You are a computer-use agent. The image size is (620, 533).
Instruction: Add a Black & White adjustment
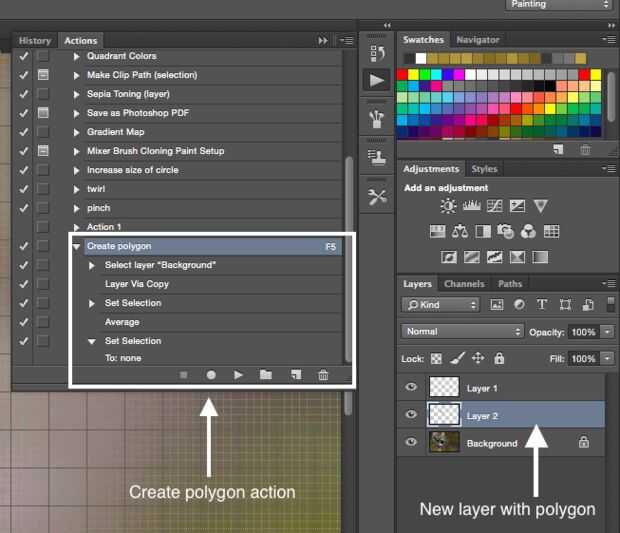coord(483,231)
